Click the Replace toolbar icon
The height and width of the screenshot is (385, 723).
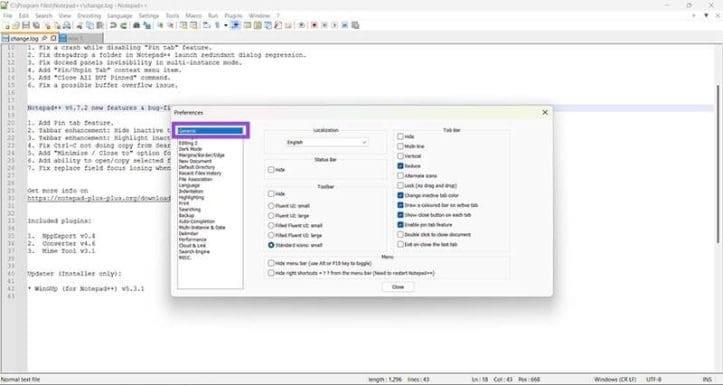[147, 25]
